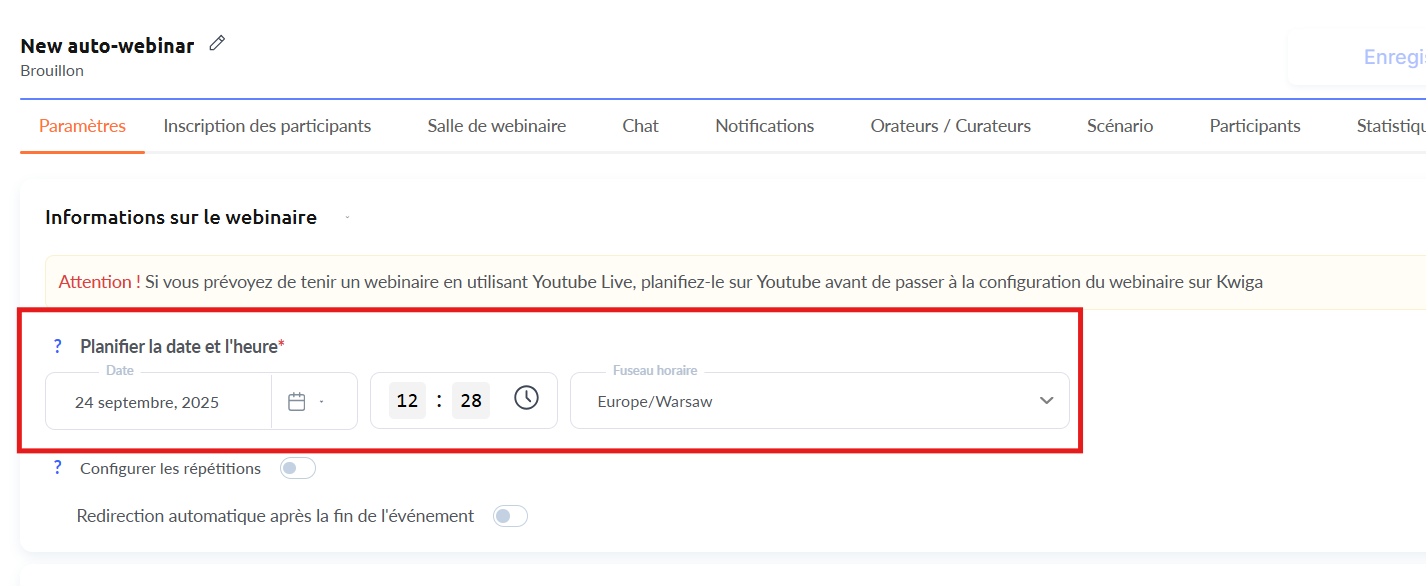Viewport: 1426px width, 586px height.
Task: Open the Inscription des participants tab
Action: 267,126
